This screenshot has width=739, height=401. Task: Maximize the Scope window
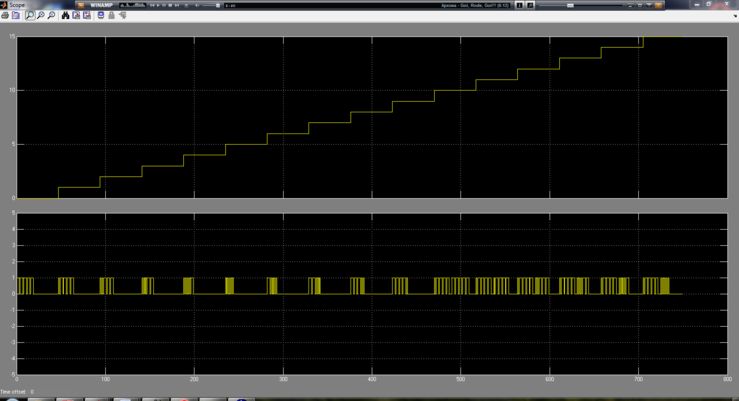(709, 4)
